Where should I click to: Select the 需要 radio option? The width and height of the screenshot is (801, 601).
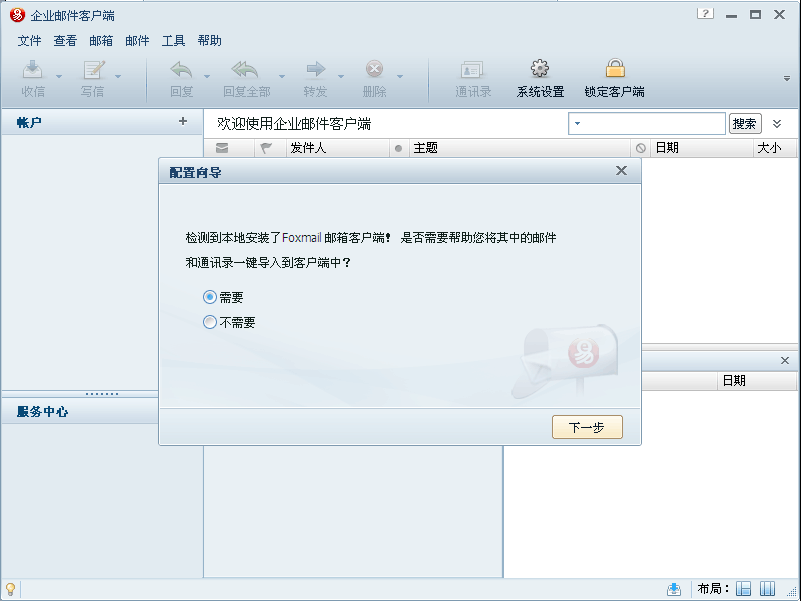[x=209, y=297]
